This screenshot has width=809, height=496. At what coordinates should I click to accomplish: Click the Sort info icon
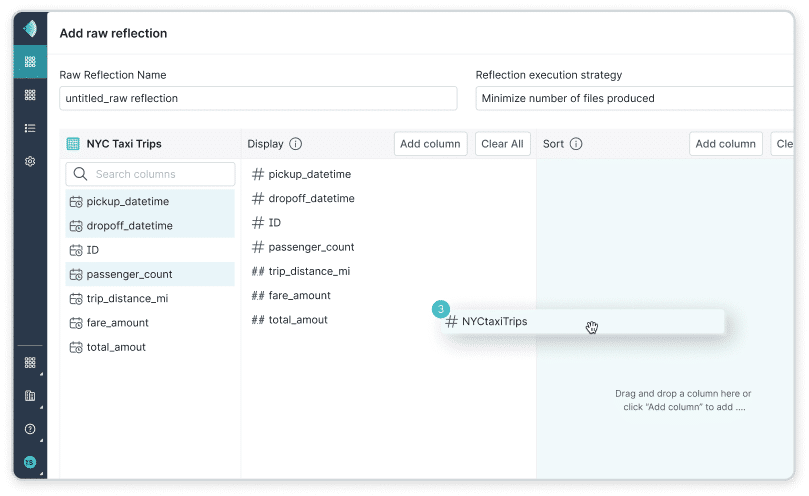click(x=576, y=144)
